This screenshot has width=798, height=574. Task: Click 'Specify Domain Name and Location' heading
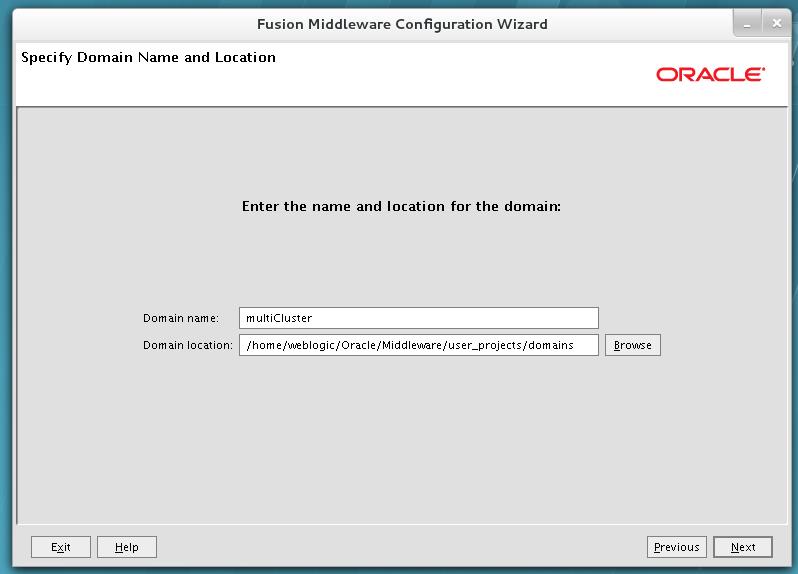pos(148,58)
